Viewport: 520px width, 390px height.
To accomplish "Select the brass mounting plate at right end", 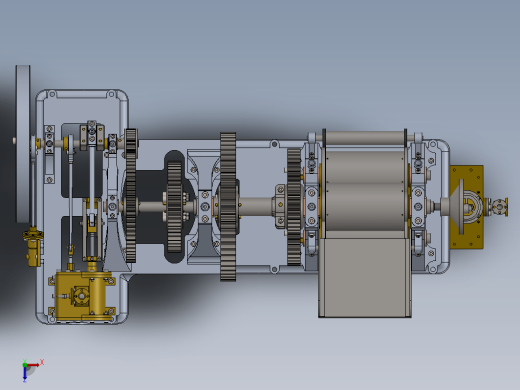I will [467, 207].
